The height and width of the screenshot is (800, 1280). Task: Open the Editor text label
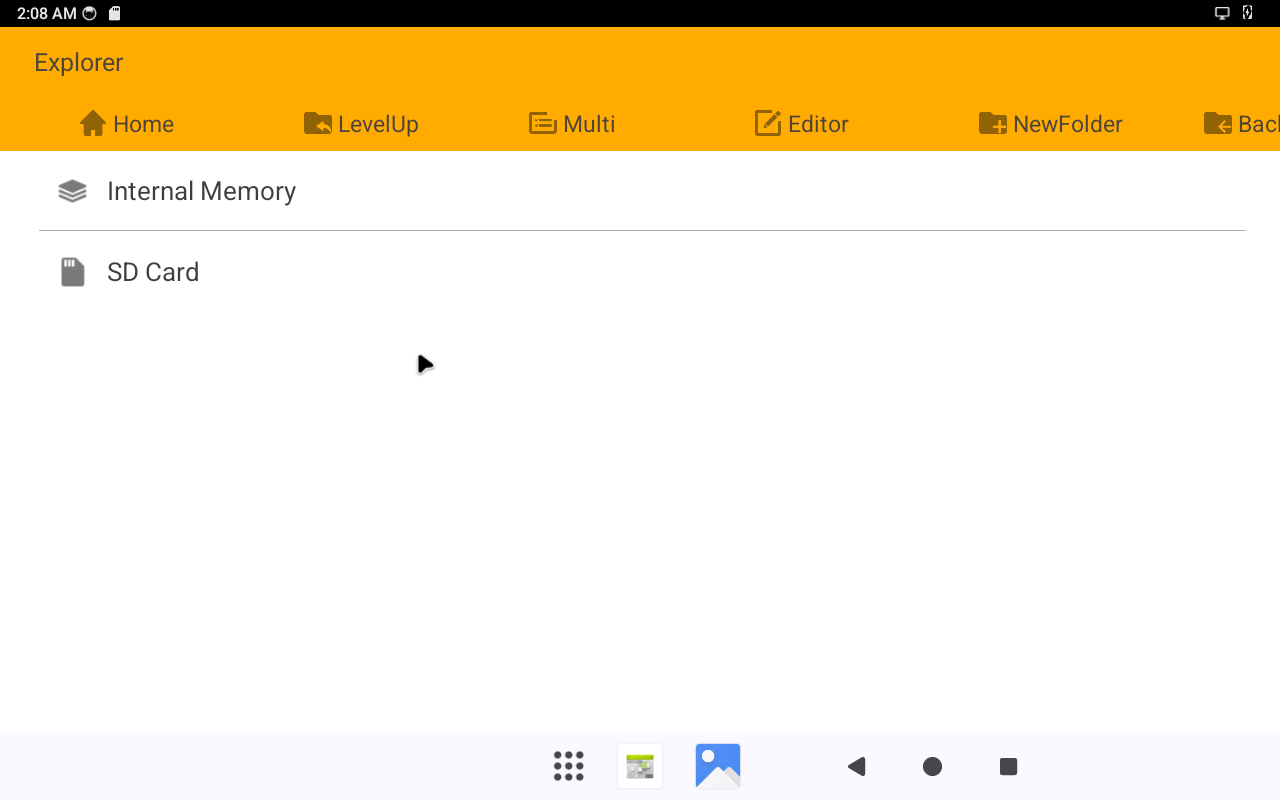pyautogui.click(x=818, y=124)
